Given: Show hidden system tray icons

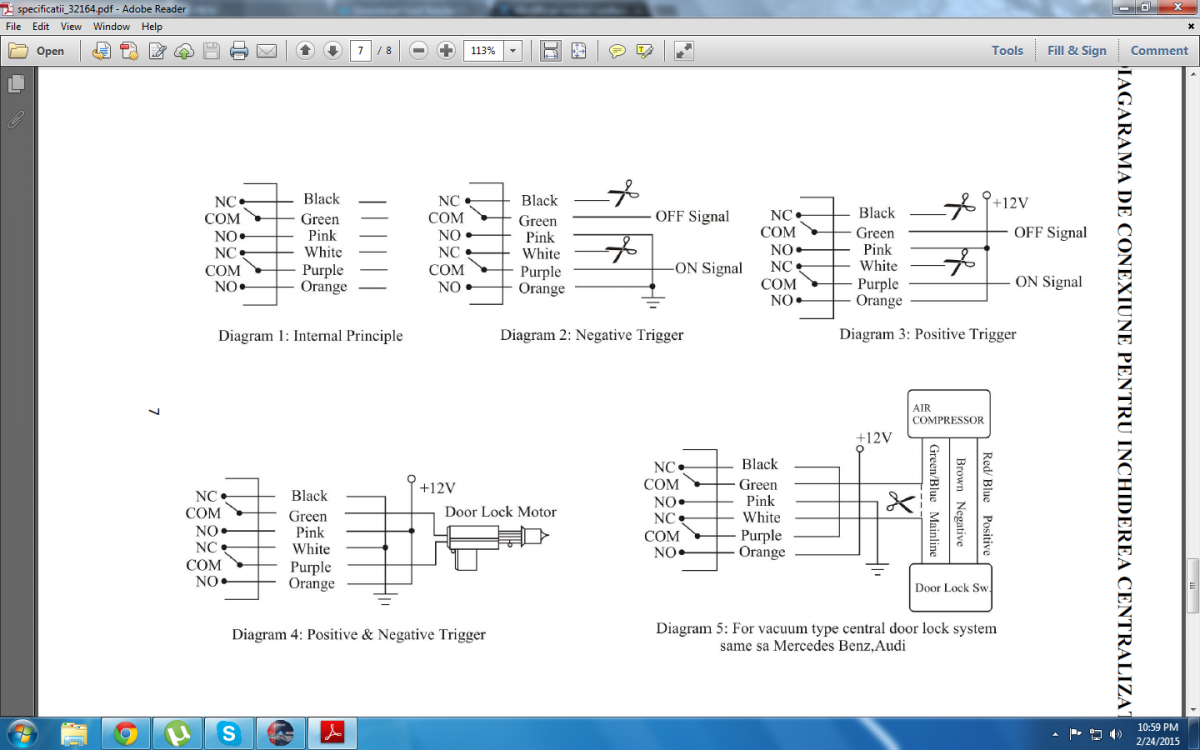Looking at the screenshot, I should pyautogui.click(x=1057, y=735).
